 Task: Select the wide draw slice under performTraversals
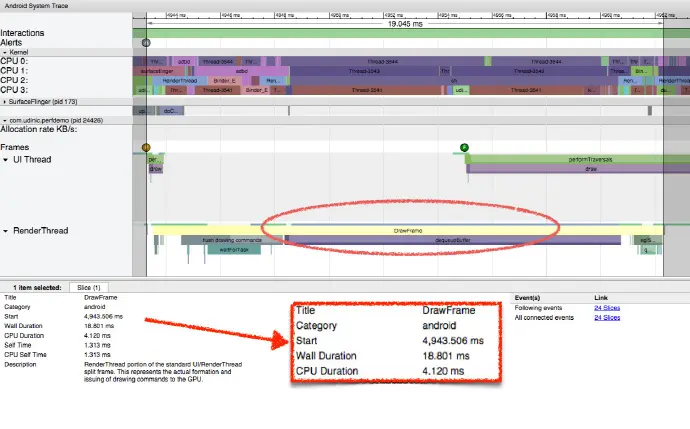coord(578,169)
